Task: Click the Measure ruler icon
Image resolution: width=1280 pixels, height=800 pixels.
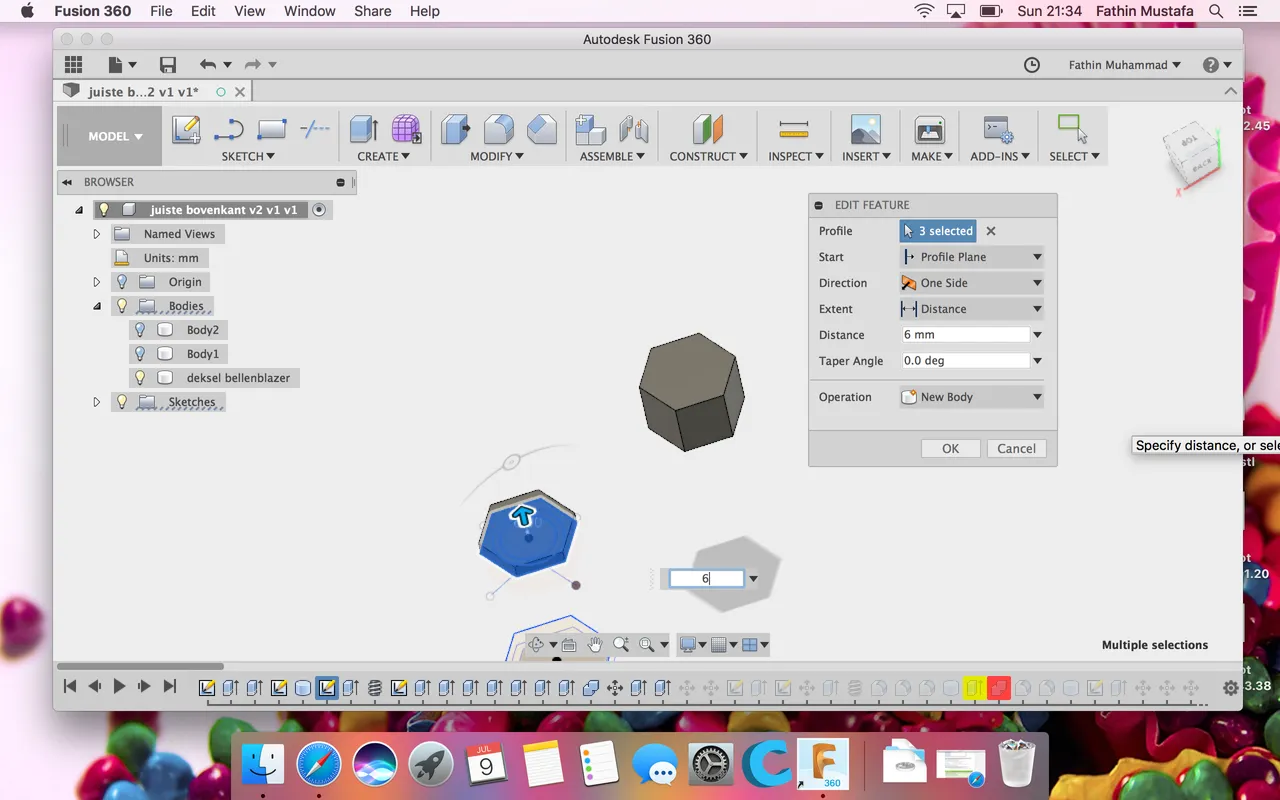Action: coord(793,130)
